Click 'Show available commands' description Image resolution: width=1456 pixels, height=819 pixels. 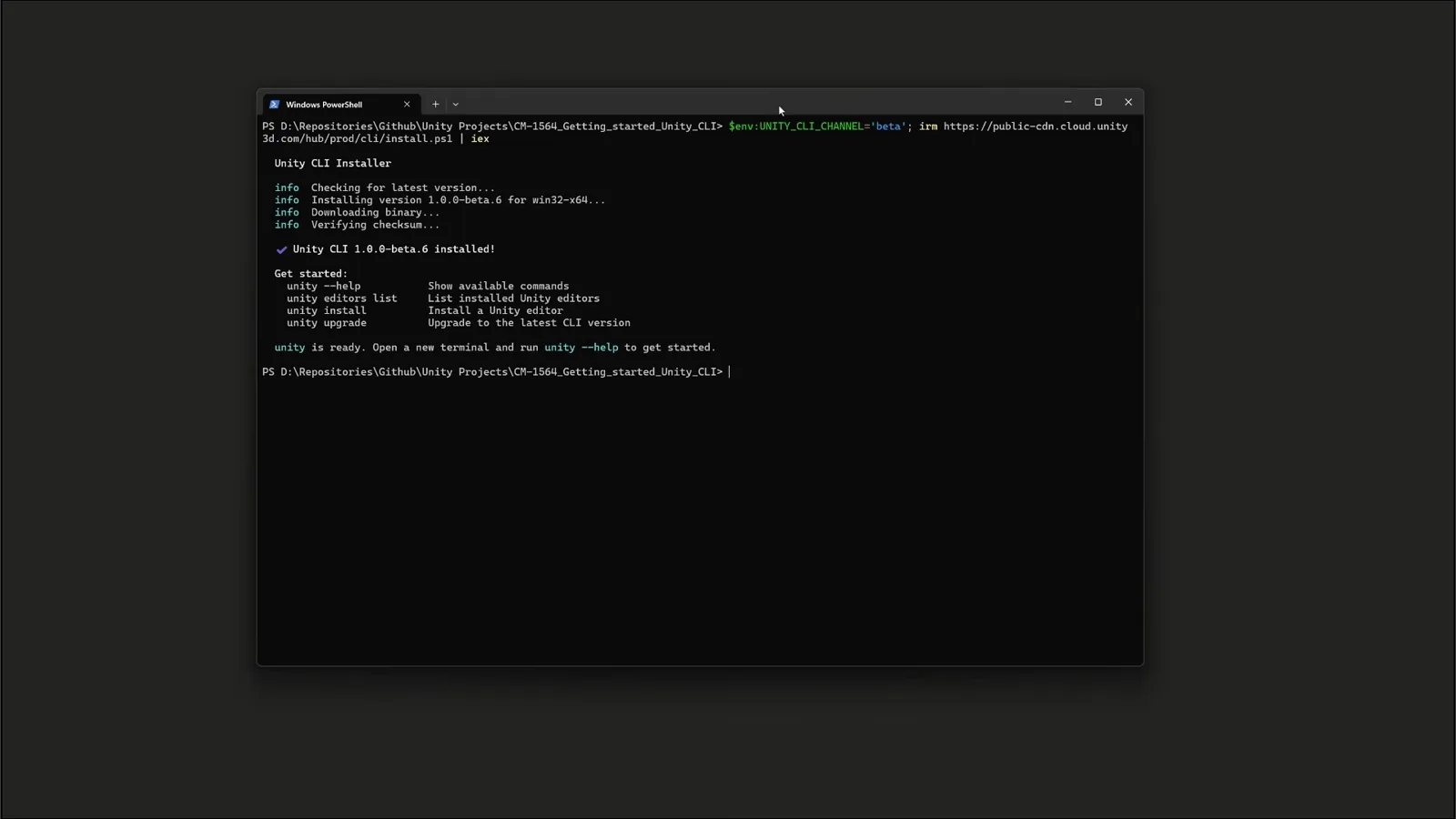499,286
